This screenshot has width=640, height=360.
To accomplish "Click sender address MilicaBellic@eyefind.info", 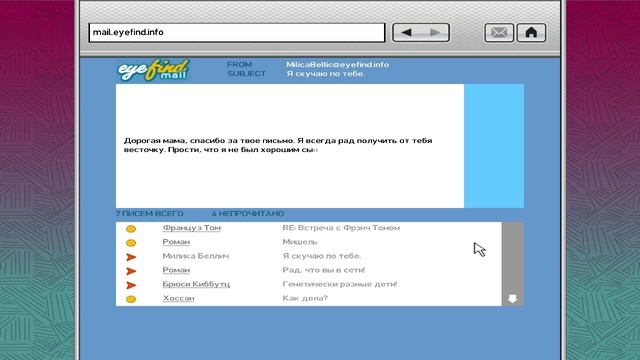I will tap(338, 64).
